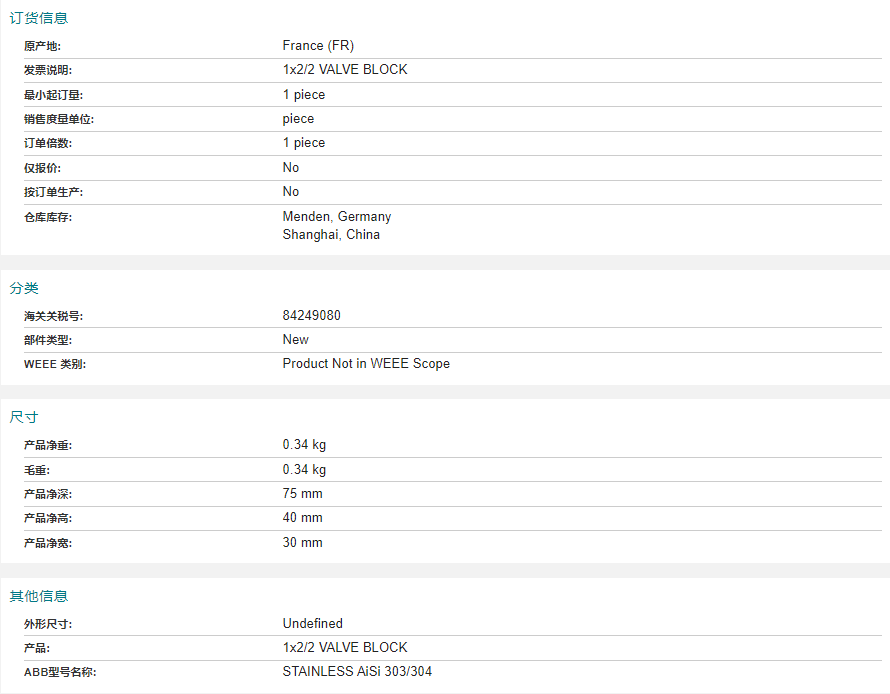The width and height of the screenshot is (890, 694).
Task: Click the 部件类型 New value
Action: 296,339
